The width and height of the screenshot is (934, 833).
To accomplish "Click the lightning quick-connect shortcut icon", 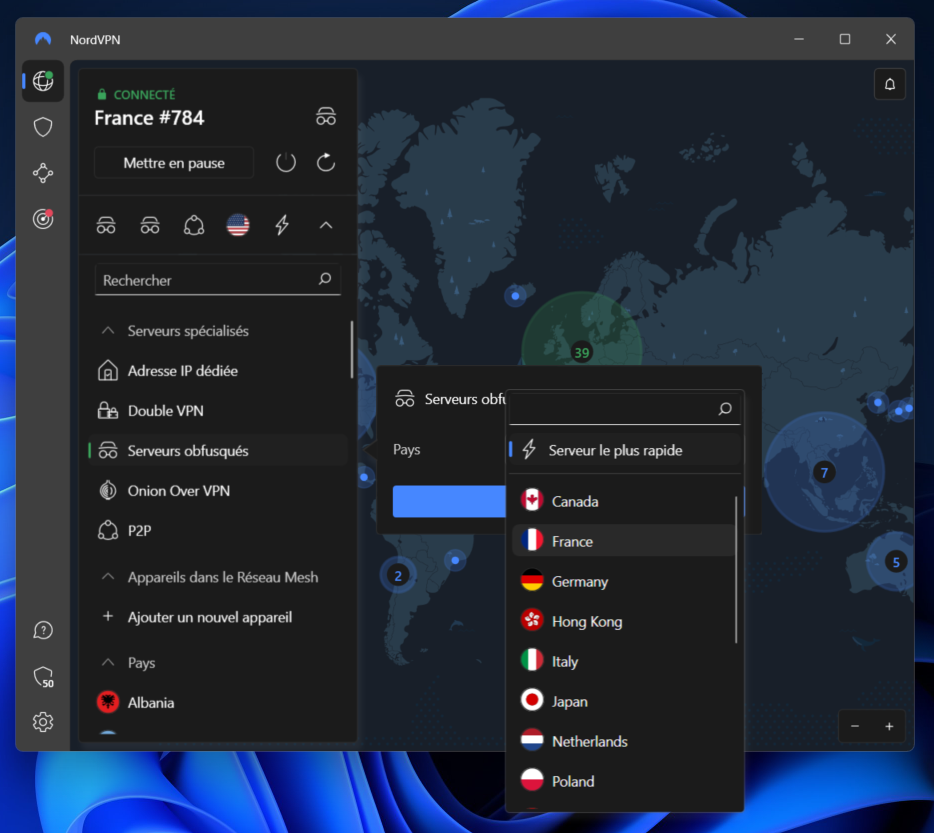I will coord(282,225).
